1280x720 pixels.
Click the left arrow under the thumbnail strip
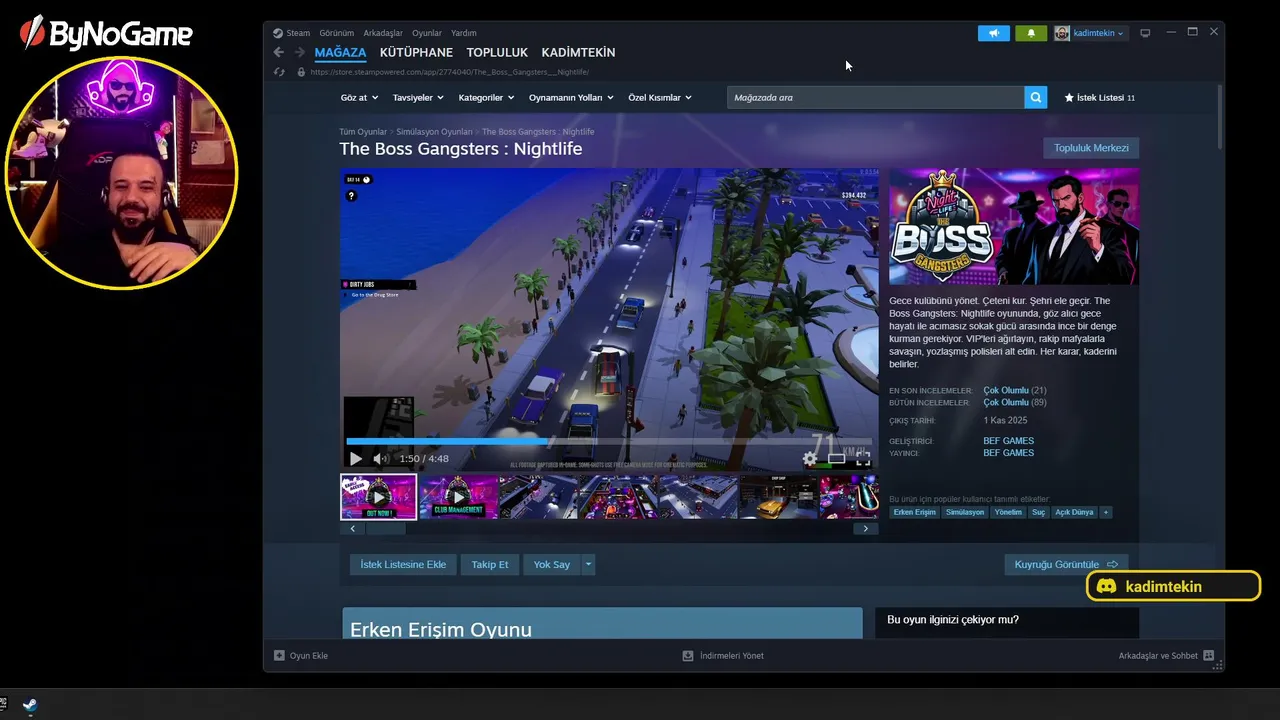pos(352,528)
